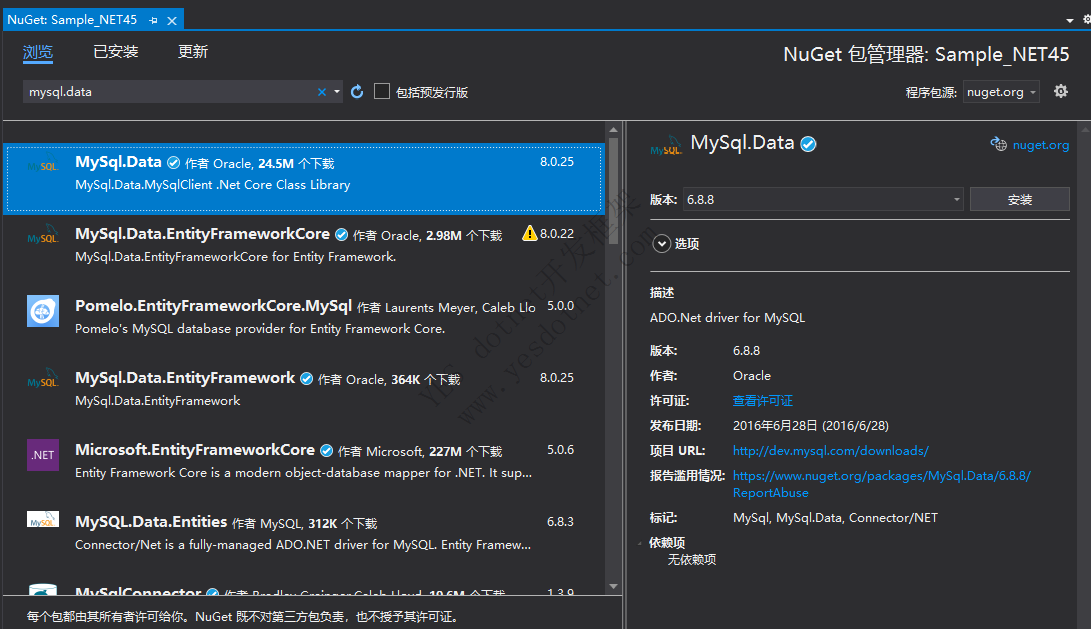Click the package list scroll down arrow
1091x629 pixels.
[613, 587]
